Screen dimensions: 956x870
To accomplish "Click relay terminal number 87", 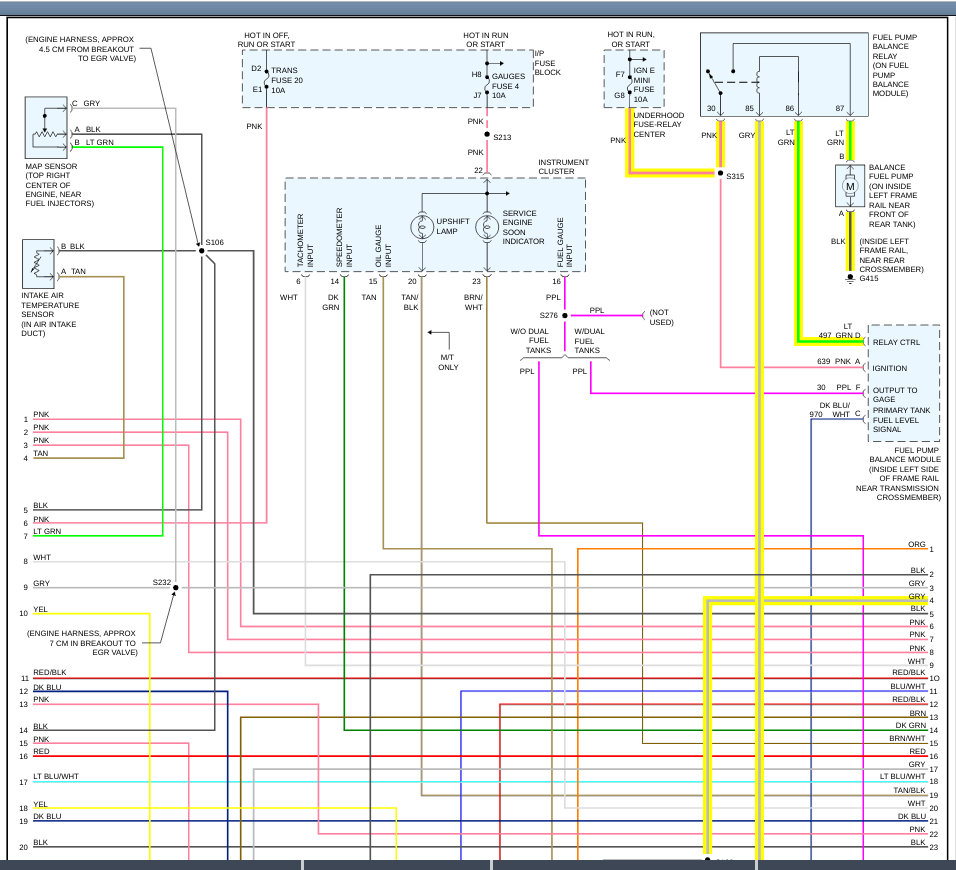I will [x=840, y=109].
